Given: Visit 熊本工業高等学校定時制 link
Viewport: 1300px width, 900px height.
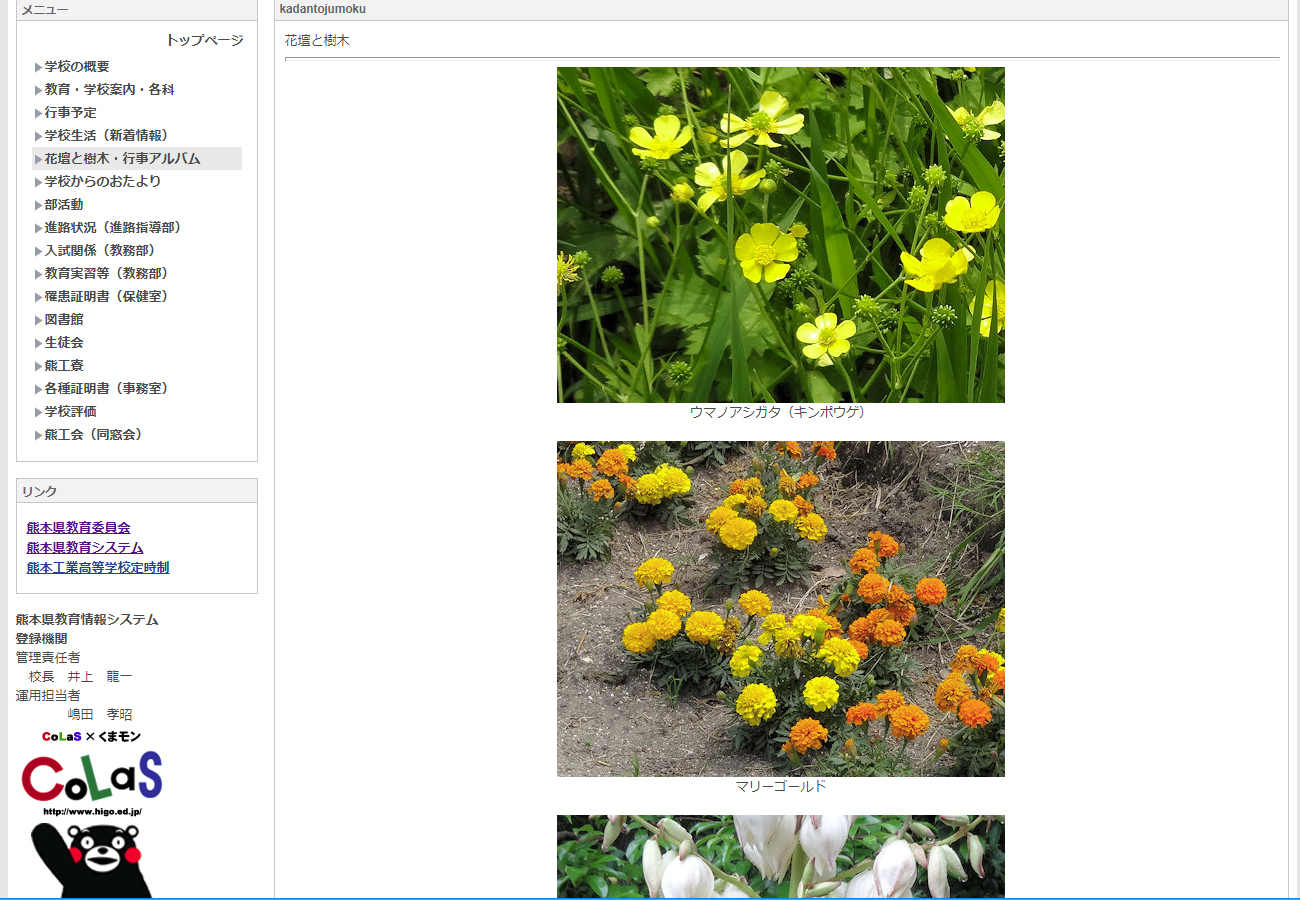Looking at the screenshot, I should pos(98,568).
